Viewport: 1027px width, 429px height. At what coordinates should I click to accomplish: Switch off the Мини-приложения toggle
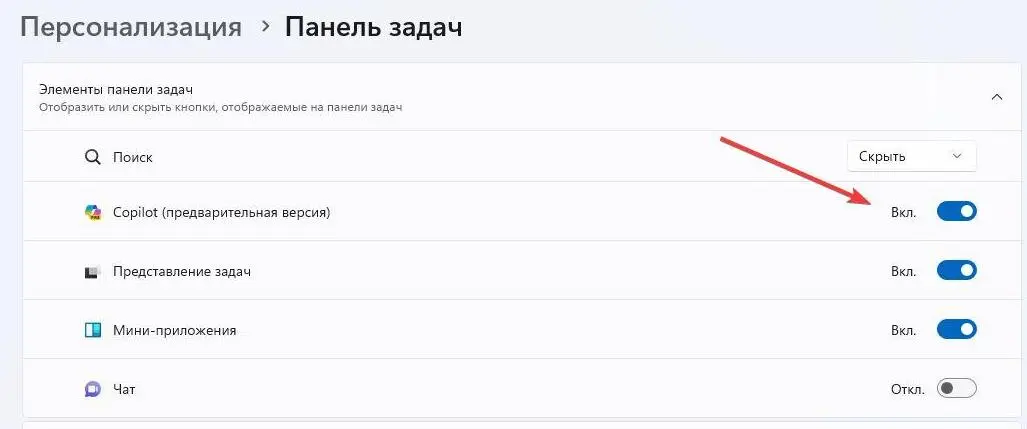pos(956,330)
